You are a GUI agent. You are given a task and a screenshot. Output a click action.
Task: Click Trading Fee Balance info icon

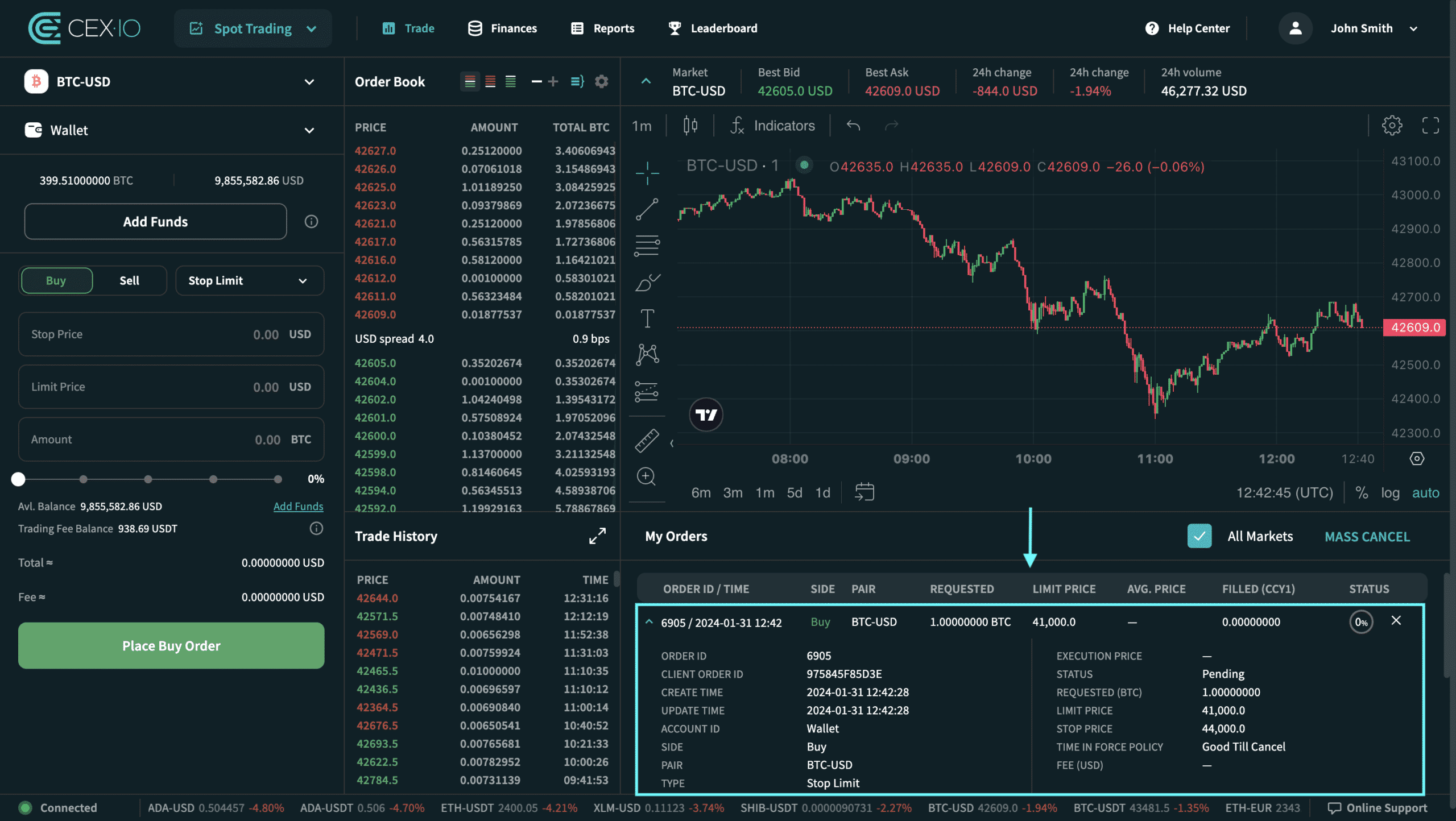tap(316, 528)
